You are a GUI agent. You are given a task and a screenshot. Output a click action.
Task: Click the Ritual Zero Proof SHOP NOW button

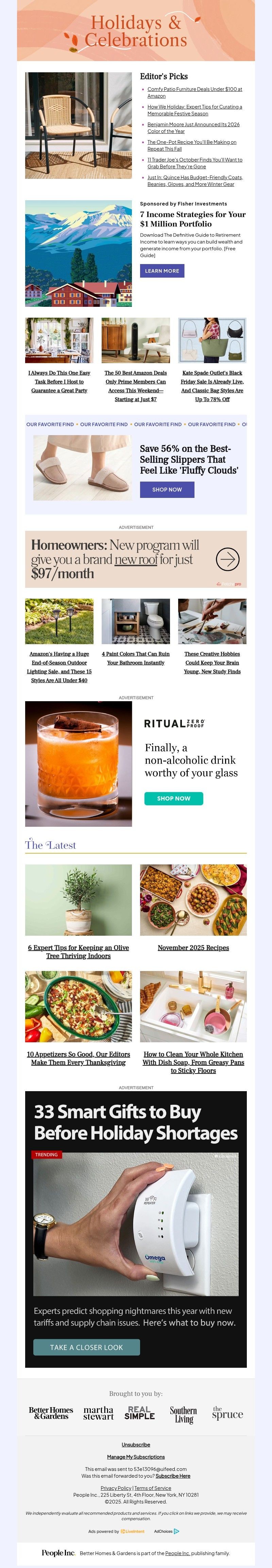(x=174, y=798)
